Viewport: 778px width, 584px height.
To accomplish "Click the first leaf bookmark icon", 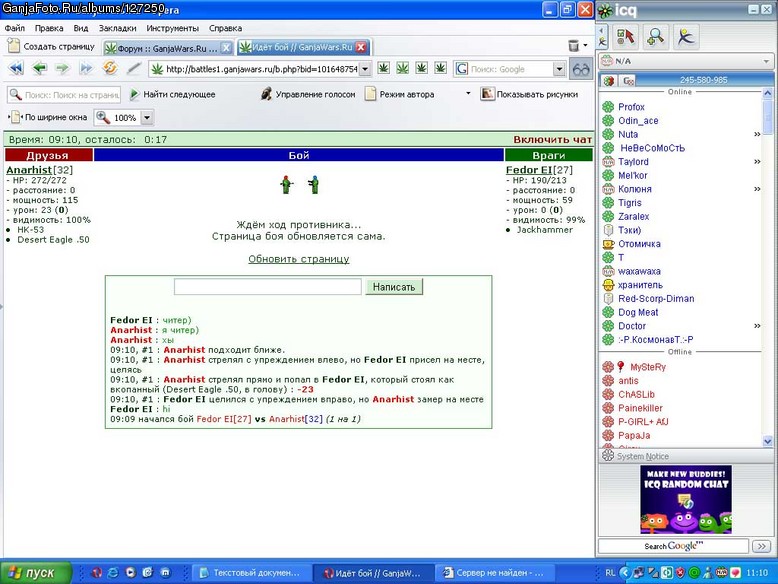I will 383,68.
